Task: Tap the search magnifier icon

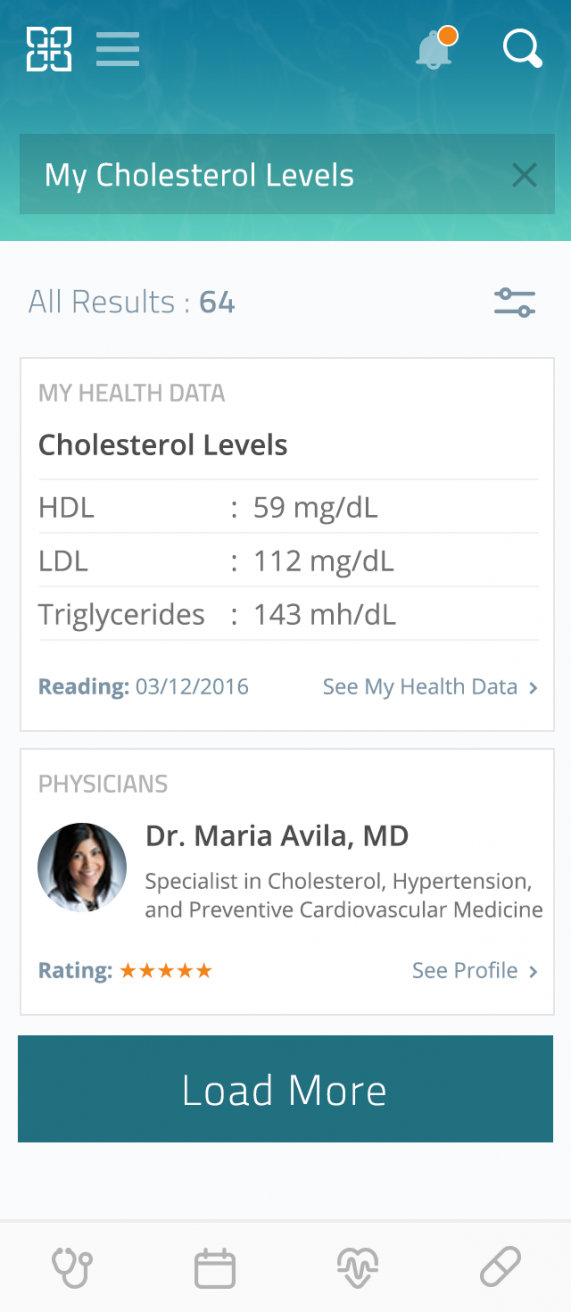Action: 522,49
